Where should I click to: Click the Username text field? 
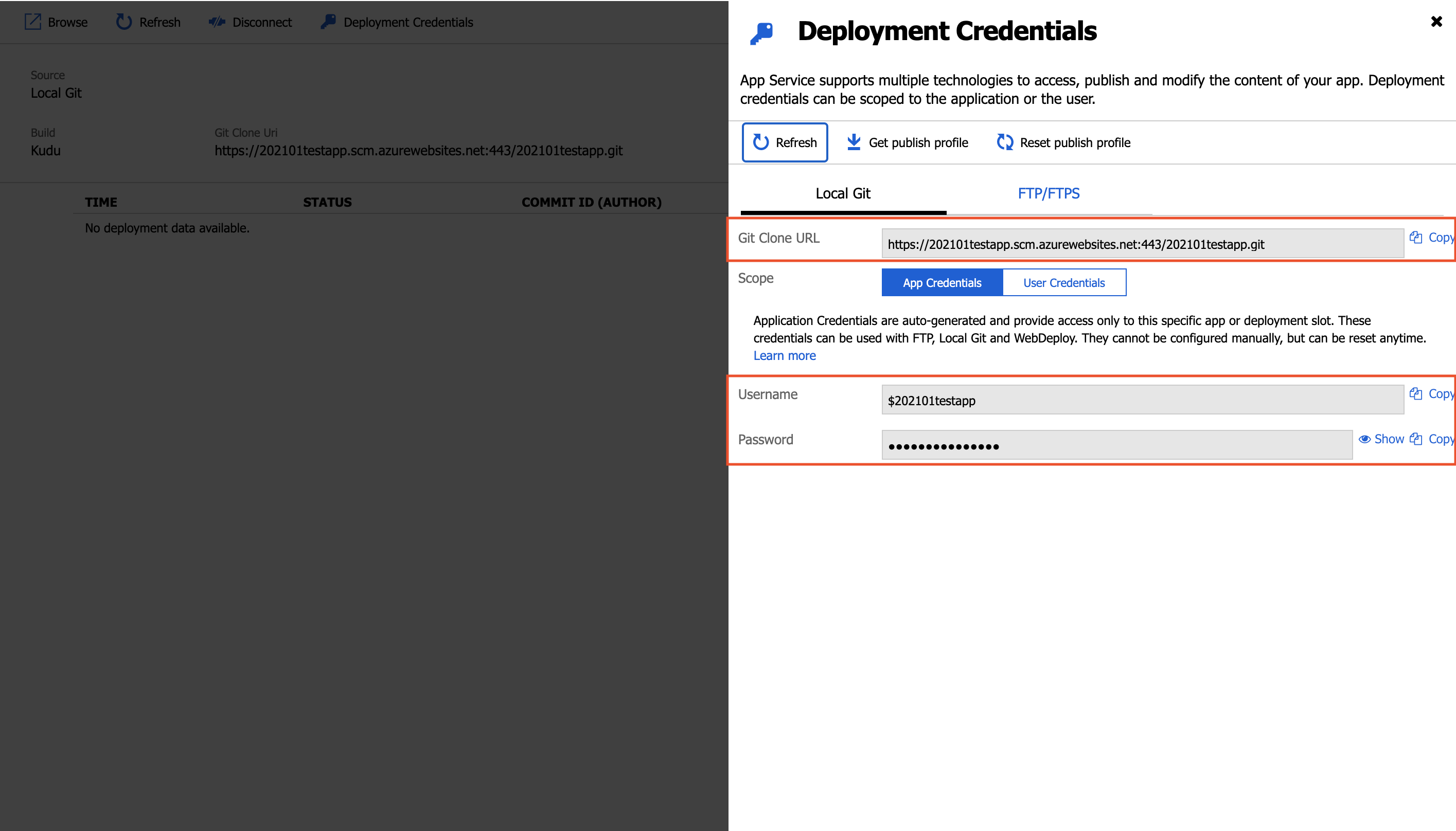point(1142,400)
